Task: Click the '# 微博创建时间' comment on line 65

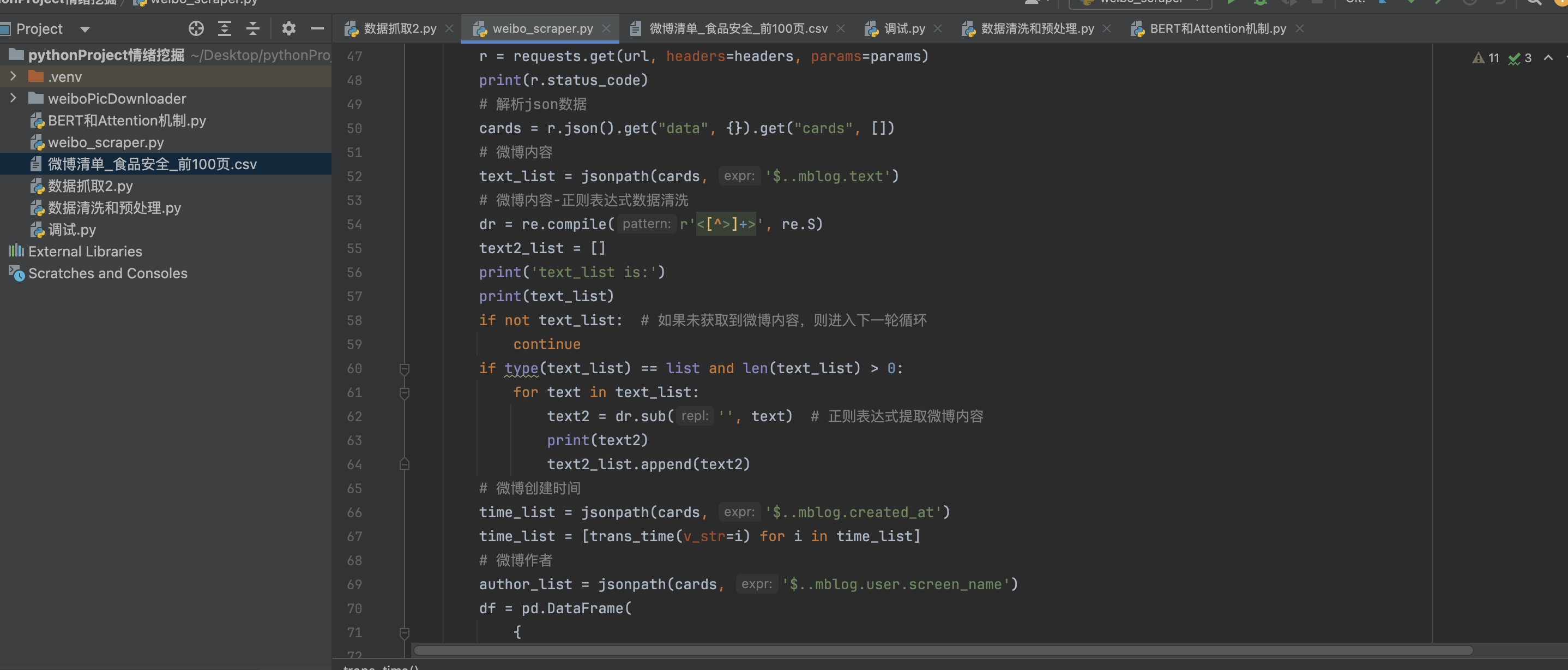Action: (x=529, y=488)
